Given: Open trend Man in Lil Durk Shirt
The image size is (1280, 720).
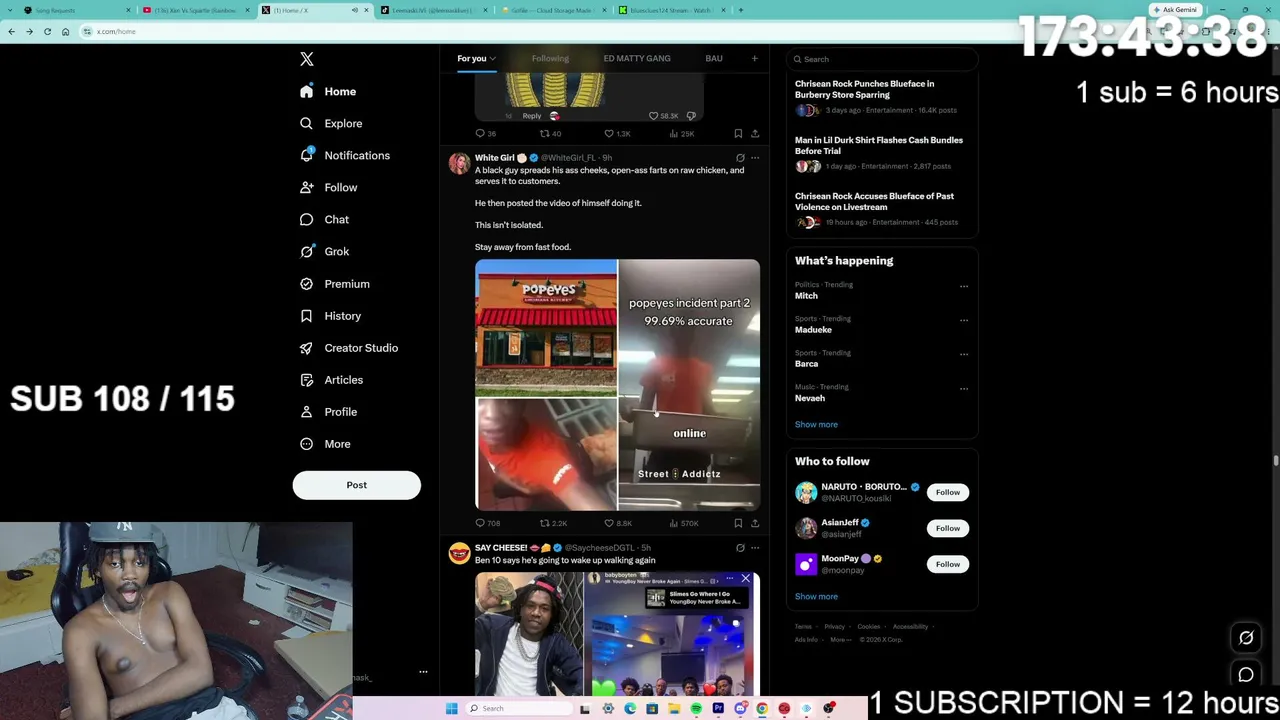Looking at the screenshot, I should (879, 145).
